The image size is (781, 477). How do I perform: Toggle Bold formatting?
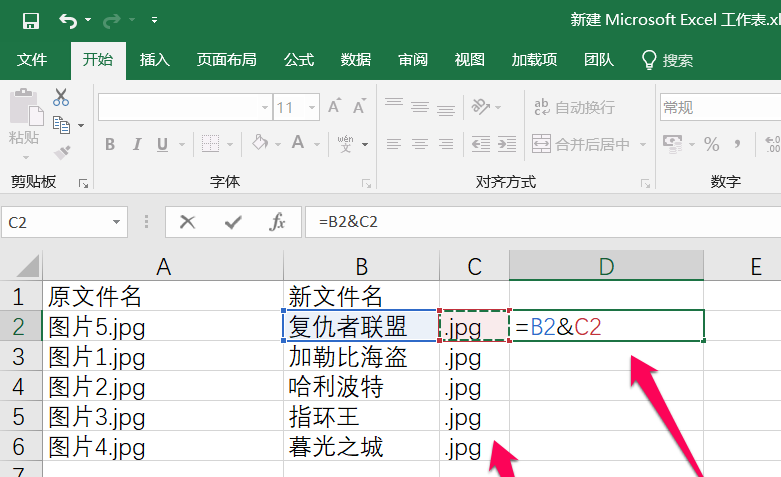tap(110, 144)
